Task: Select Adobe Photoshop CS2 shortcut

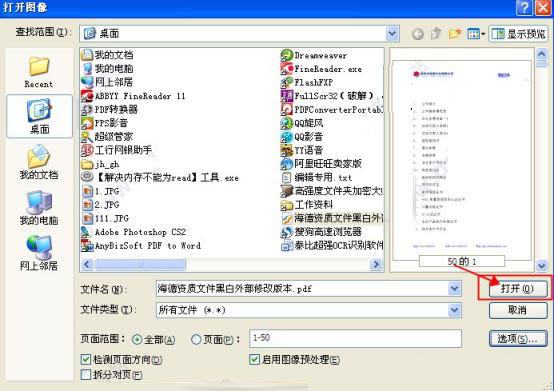Action: pyautogui.click(x=134, y=232)
